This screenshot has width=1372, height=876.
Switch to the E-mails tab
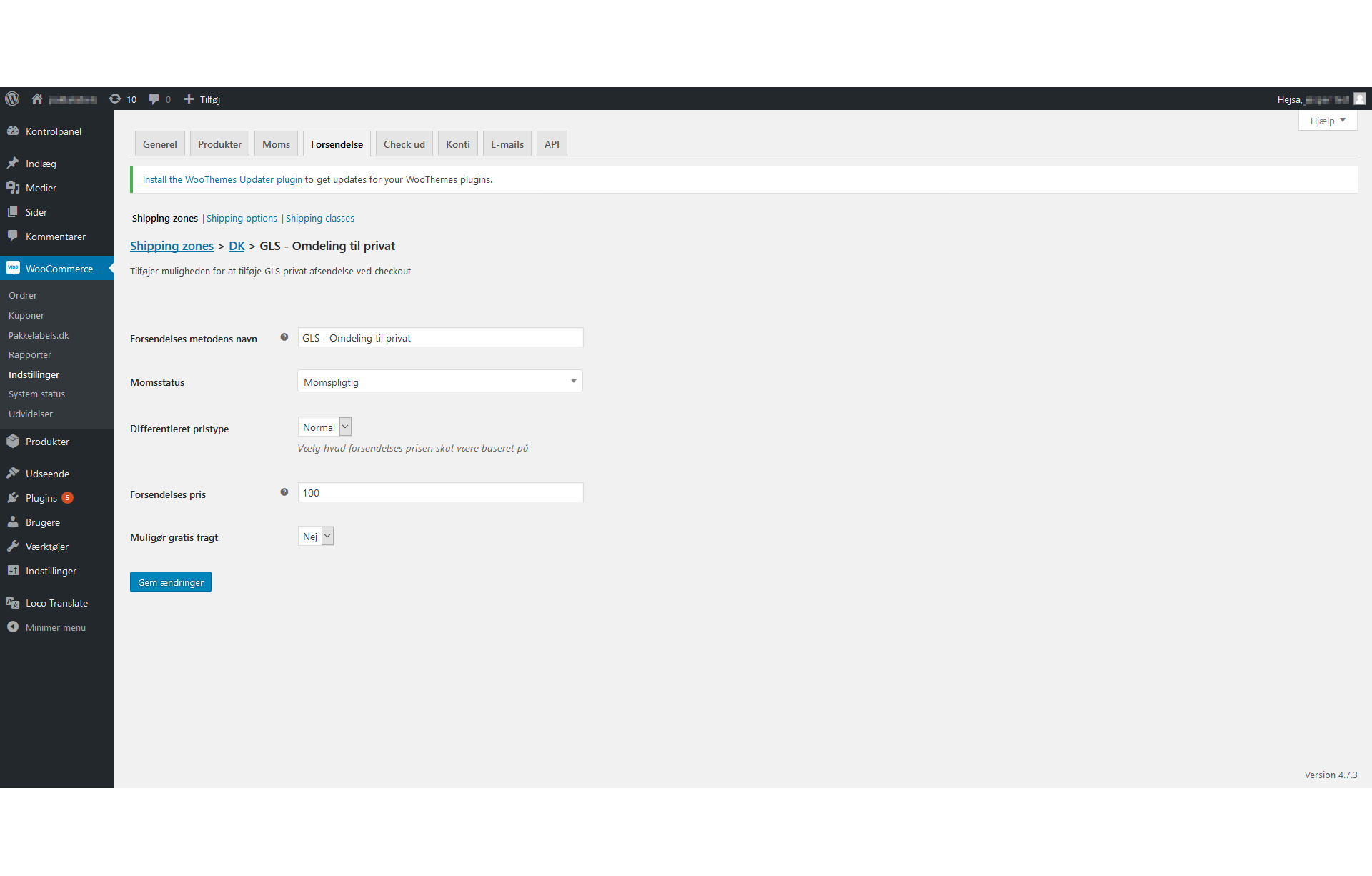point(507,144)
